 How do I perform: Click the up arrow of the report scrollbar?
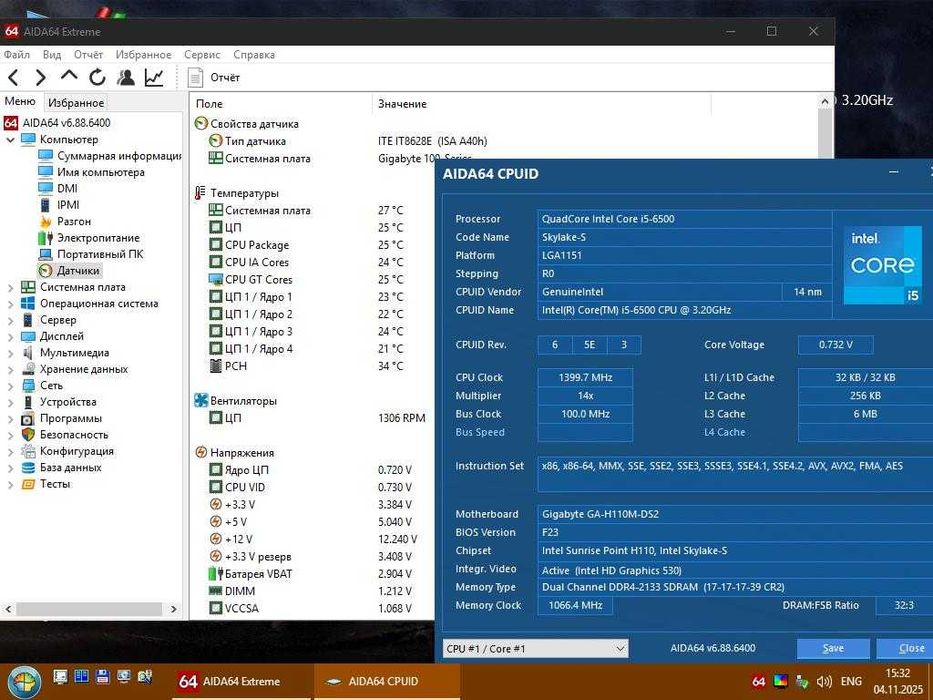tap(824, 102)
